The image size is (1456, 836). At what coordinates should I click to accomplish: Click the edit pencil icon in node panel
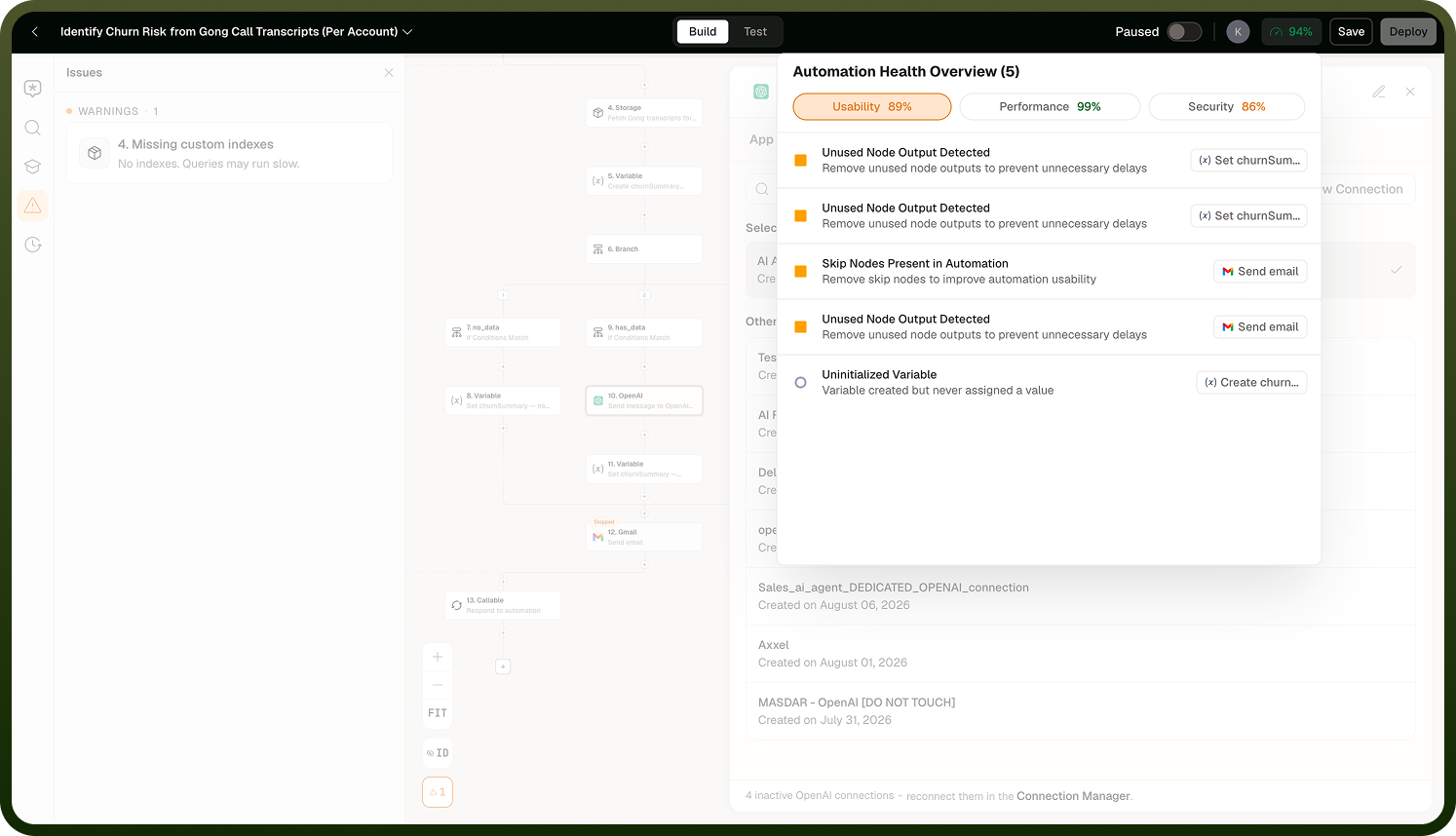[1379, 92]
